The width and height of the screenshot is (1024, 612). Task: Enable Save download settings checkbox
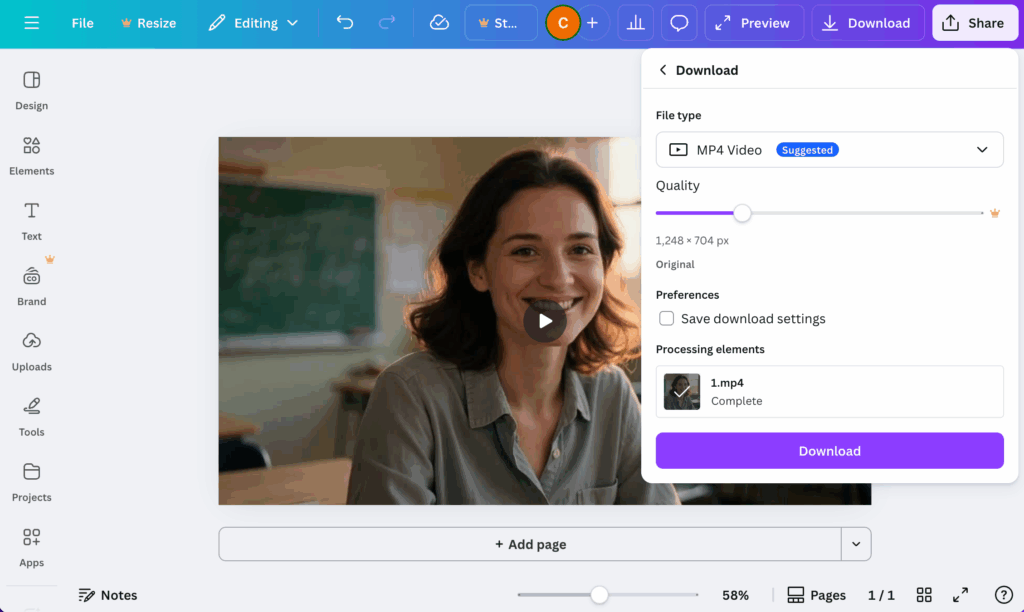(x=666, y=318)
